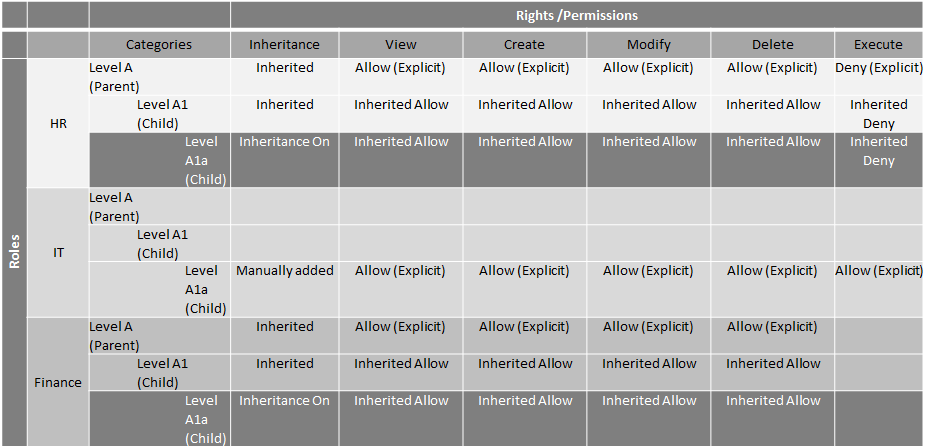
Task: Select the Execute column header
Action: (878, 44)
